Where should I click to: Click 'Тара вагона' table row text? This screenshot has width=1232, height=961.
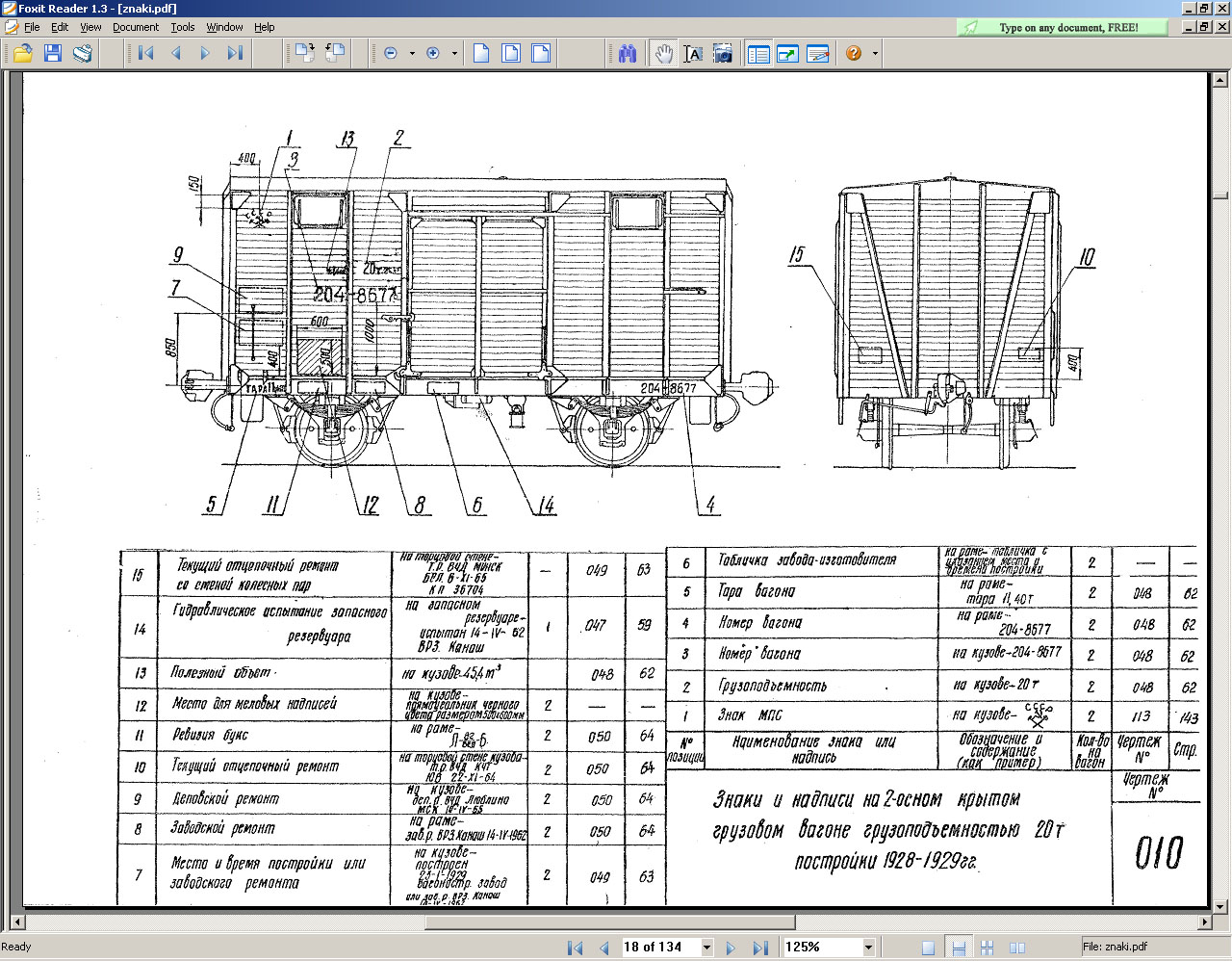[757, 591]
